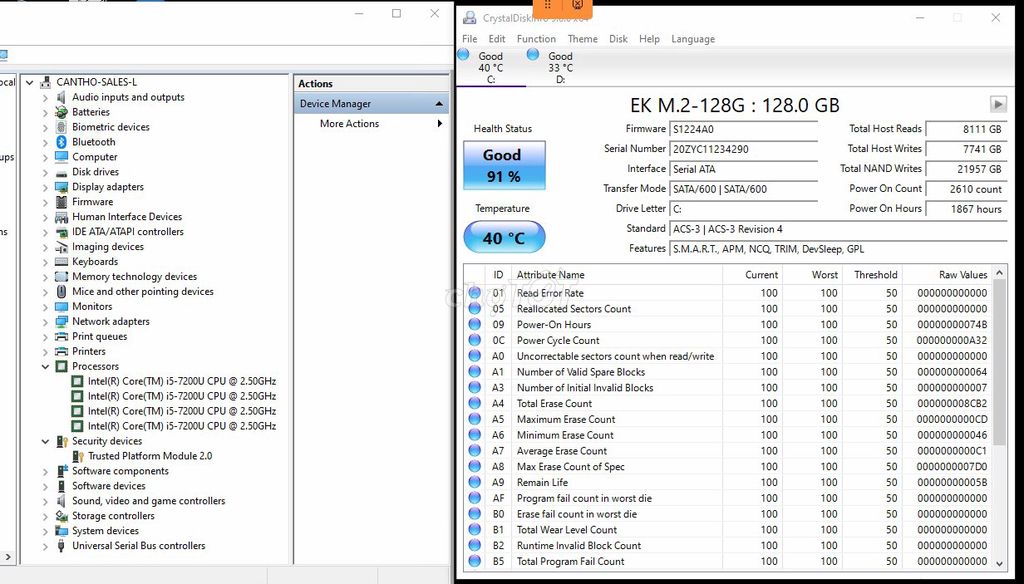Select the Memory technology devices item
Image resolution: width=1024 pixels, height=584 pixels.
[135, 277]
